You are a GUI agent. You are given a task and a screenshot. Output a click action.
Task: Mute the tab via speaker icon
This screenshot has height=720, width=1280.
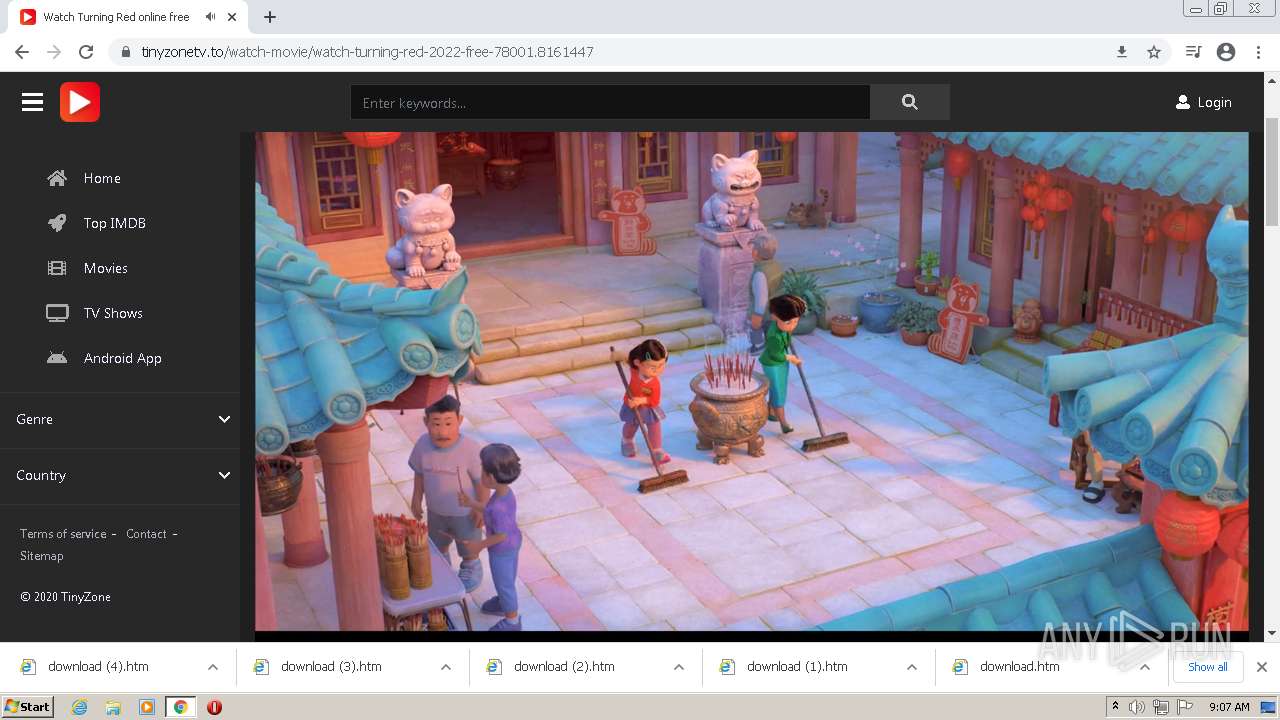[210, 17]
